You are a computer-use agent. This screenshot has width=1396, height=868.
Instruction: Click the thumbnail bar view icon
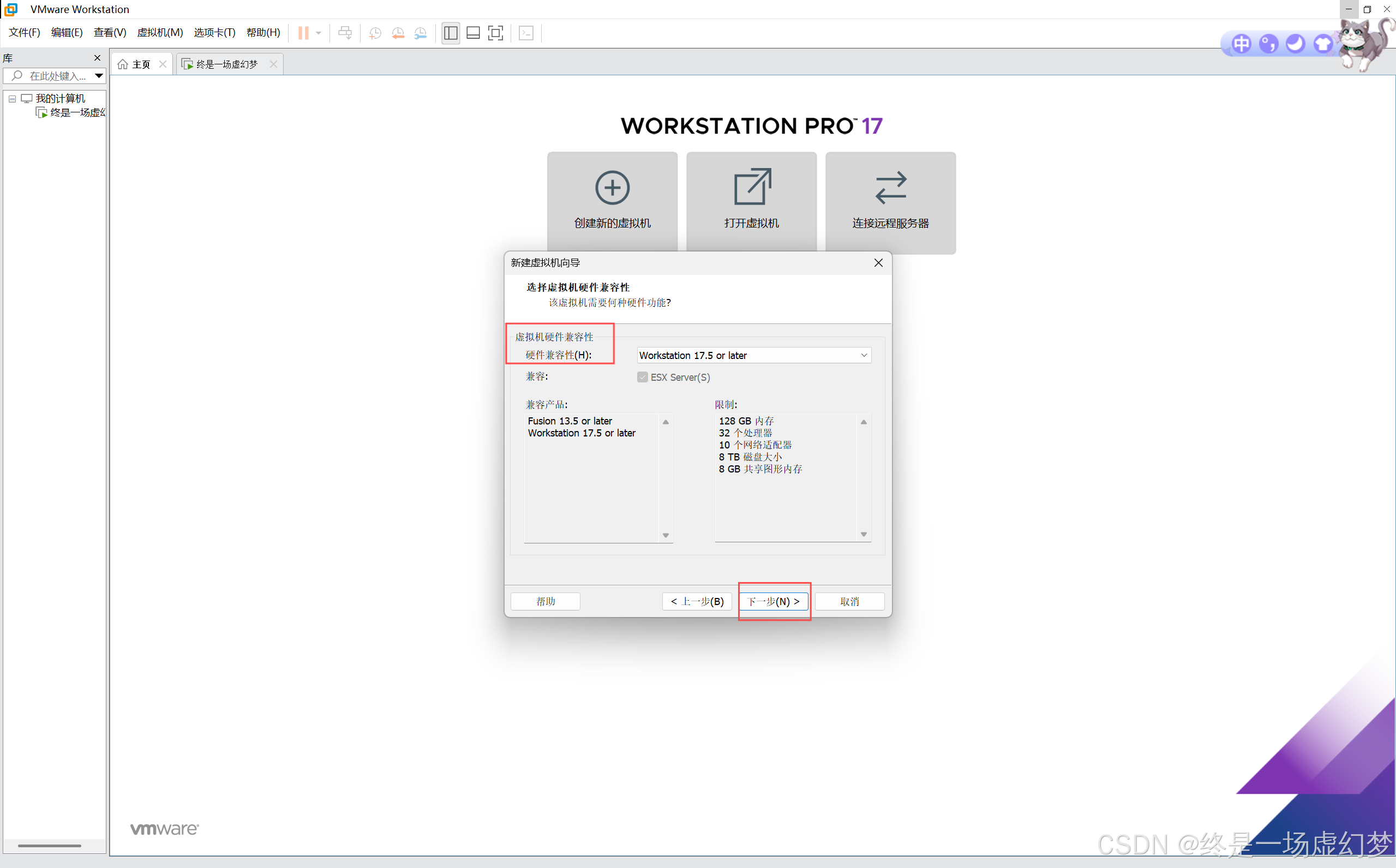tap(473, 33)
